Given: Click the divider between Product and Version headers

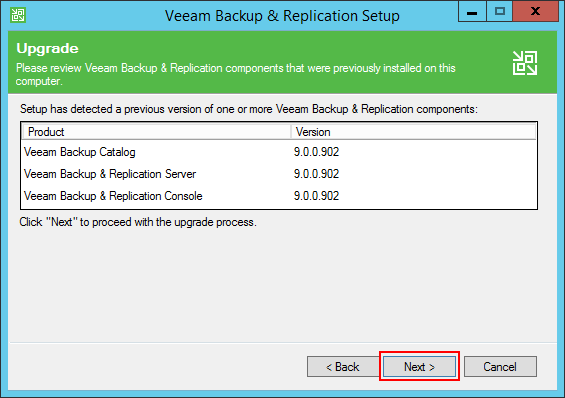Looking at the screenshot, I should (x=291, y=132).
